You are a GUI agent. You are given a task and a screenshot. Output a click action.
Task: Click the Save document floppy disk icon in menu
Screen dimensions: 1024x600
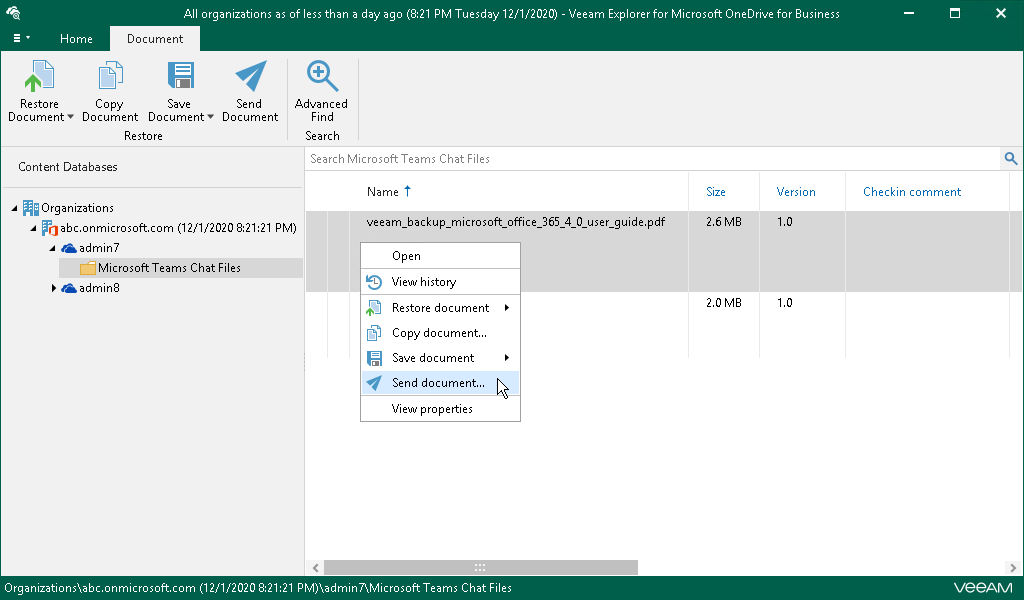click(x=374, y=358)
